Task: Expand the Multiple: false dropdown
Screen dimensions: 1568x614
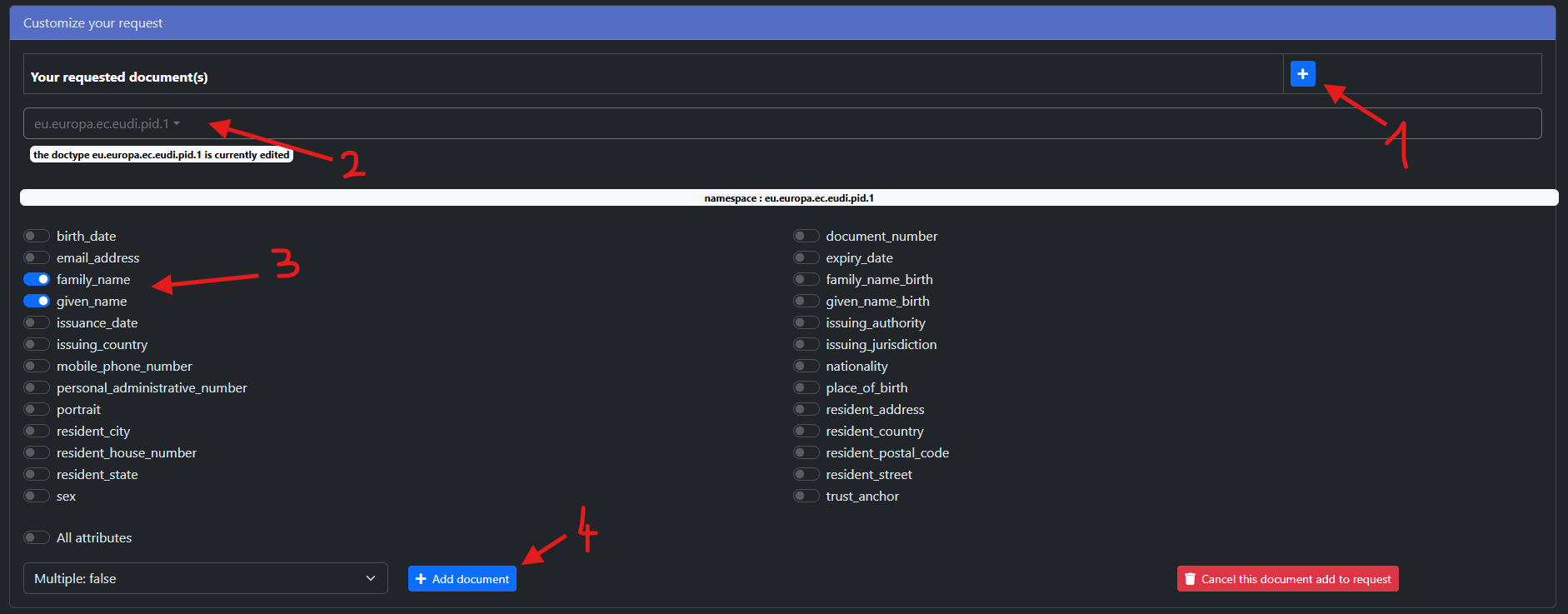Action: 205,578
